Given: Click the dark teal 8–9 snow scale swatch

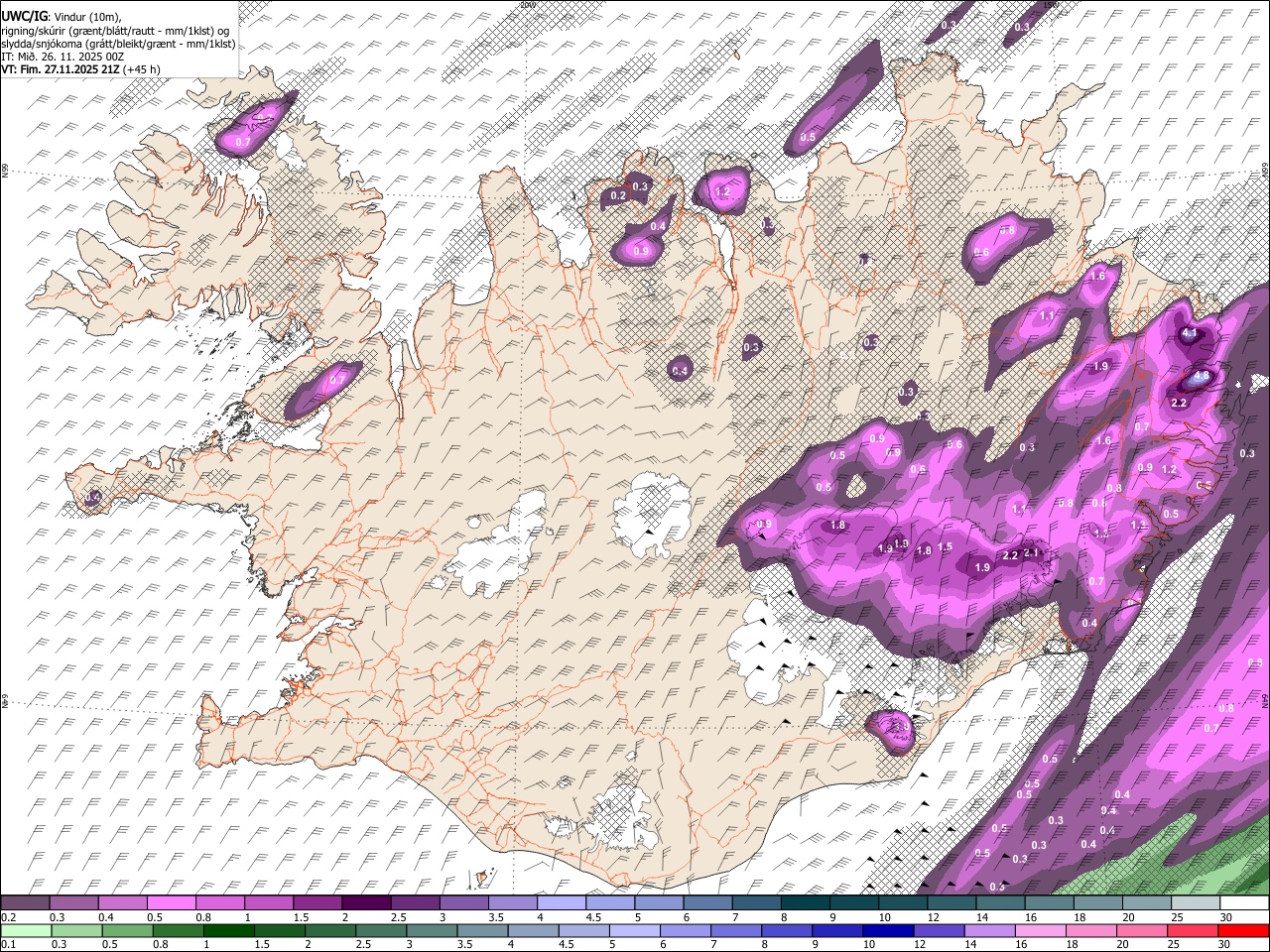Looking at the screenshot, I should pyautogui.click(x=805, y=903).
